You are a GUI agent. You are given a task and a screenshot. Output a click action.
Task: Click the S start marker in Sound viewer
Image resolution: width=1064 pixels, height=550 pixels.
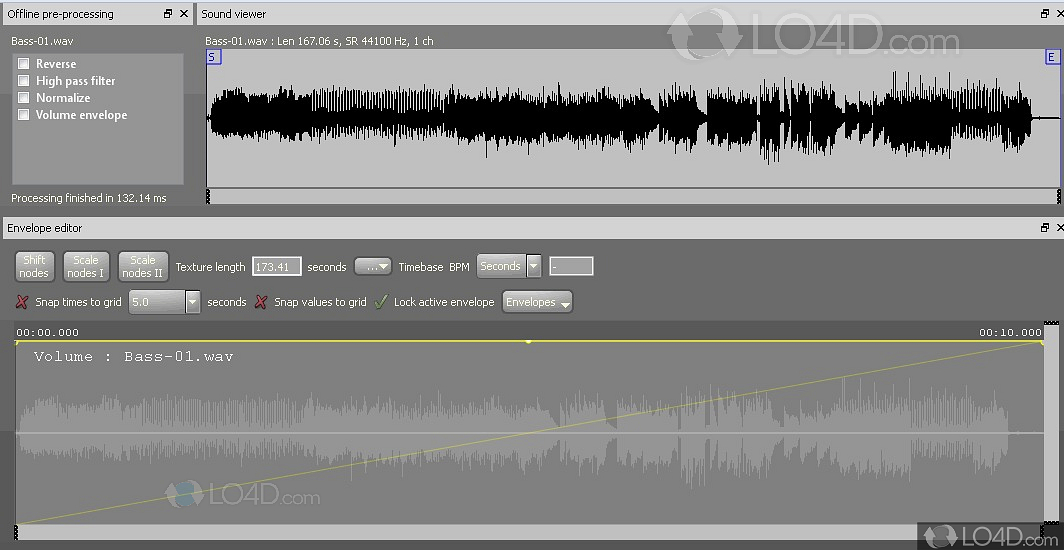[212, 58]
